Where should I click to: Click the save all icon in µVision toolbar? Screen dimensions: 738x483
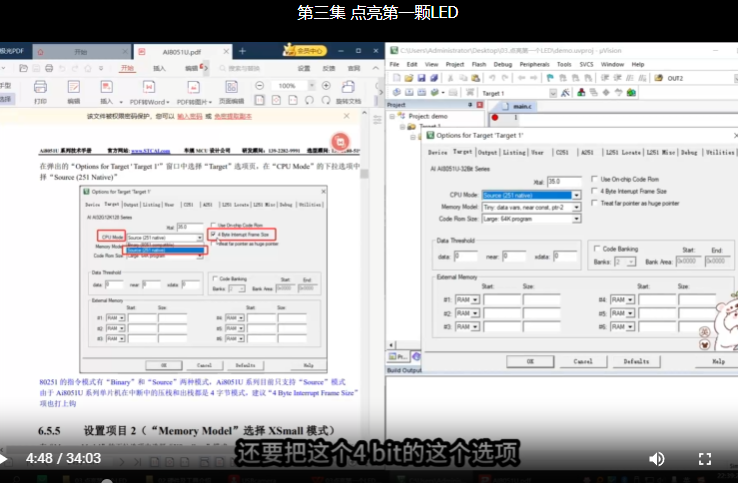click(433, 78)
